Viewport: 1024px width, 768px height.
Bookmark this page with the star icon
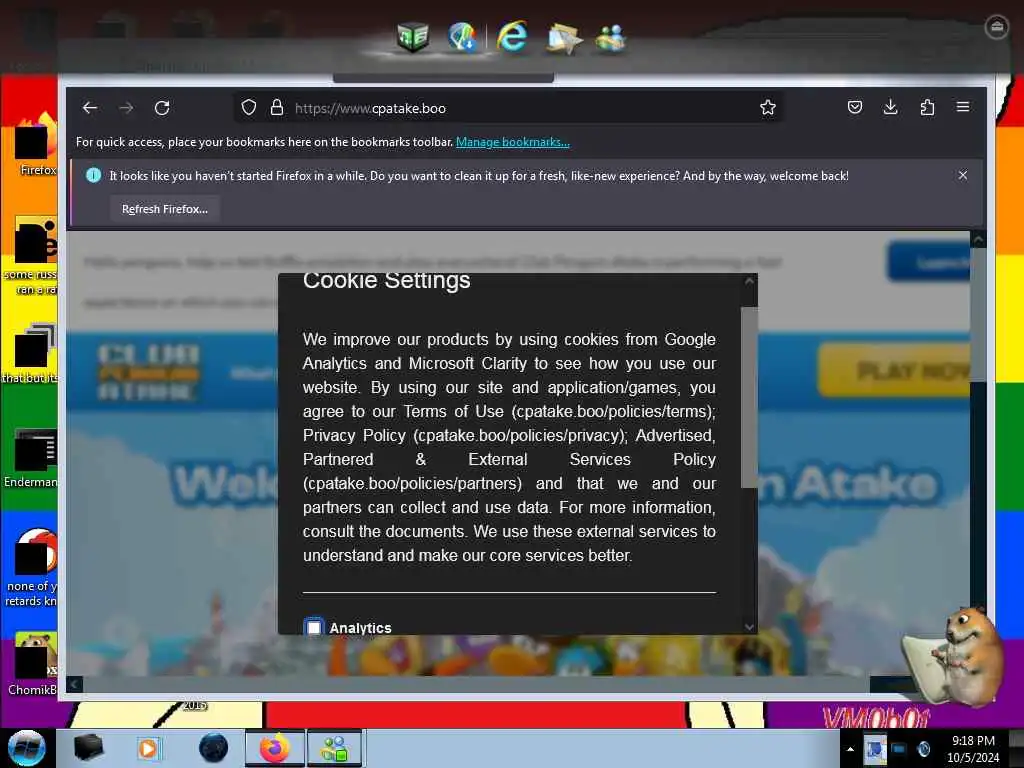768,108
